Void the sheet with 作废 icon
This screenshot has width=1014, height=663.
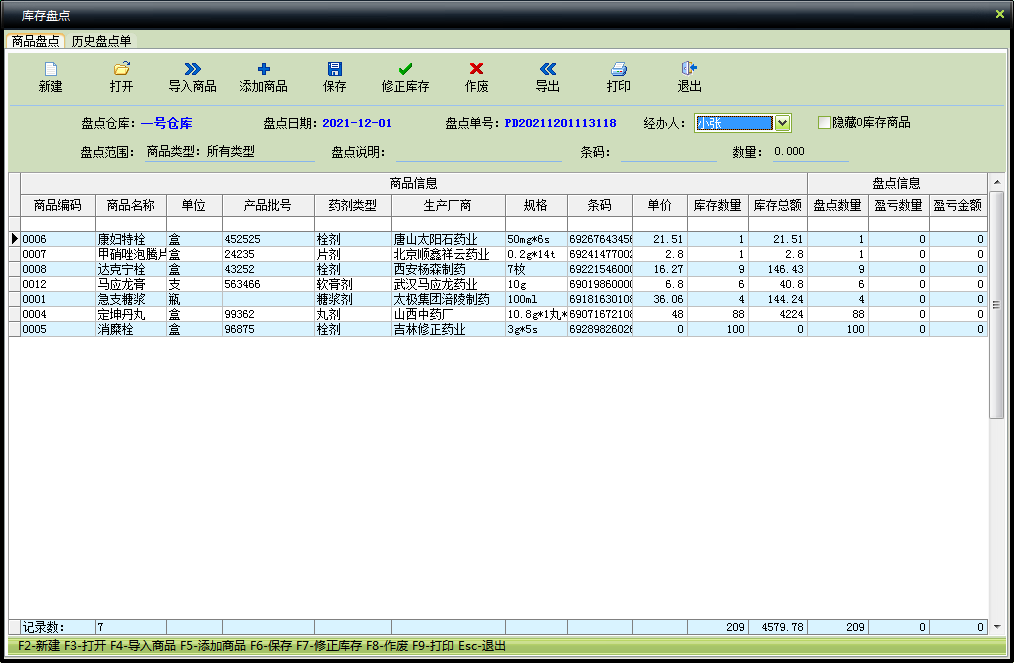click(x=477, y=69)
